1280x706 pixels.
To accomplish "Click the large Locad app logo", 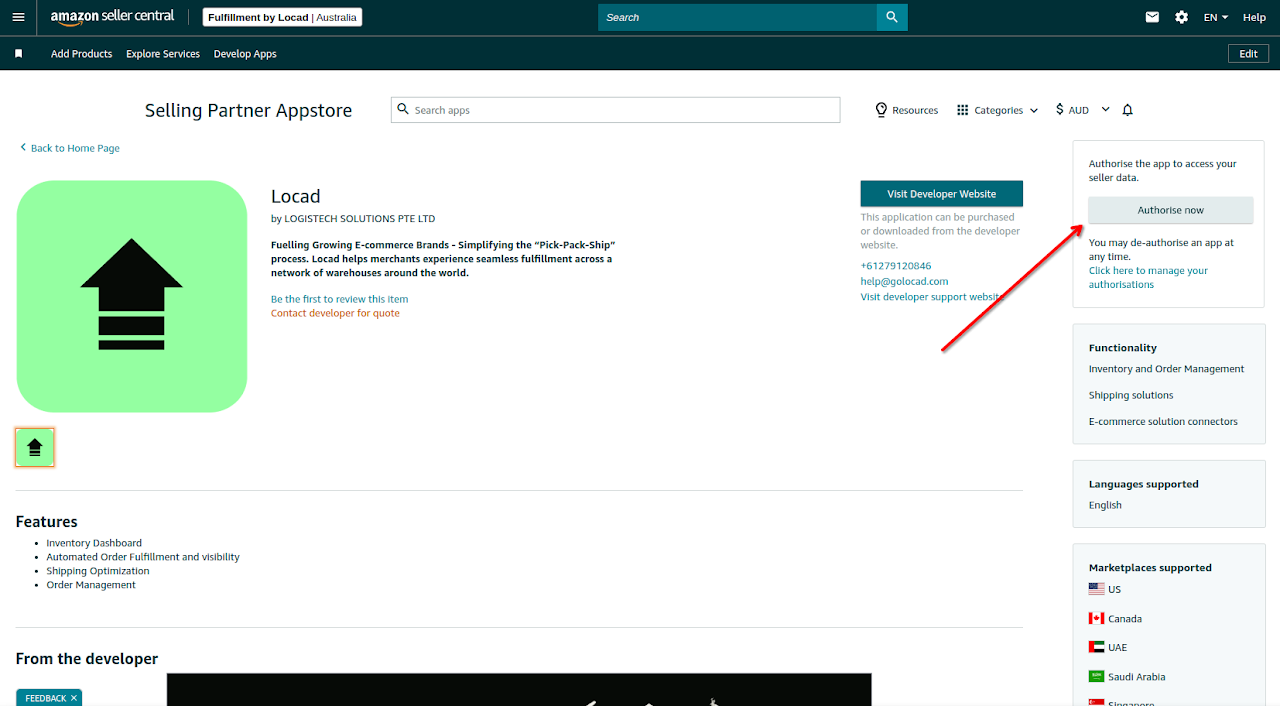I will (x=132, y=296).
